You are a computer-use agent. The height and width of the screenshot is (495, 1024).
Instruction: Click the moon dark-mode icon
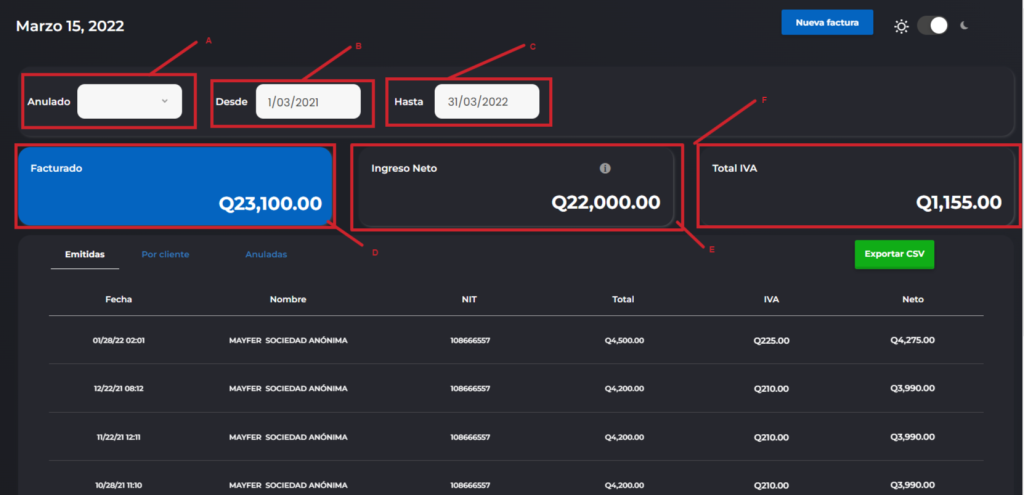click(x=965, y=26)
